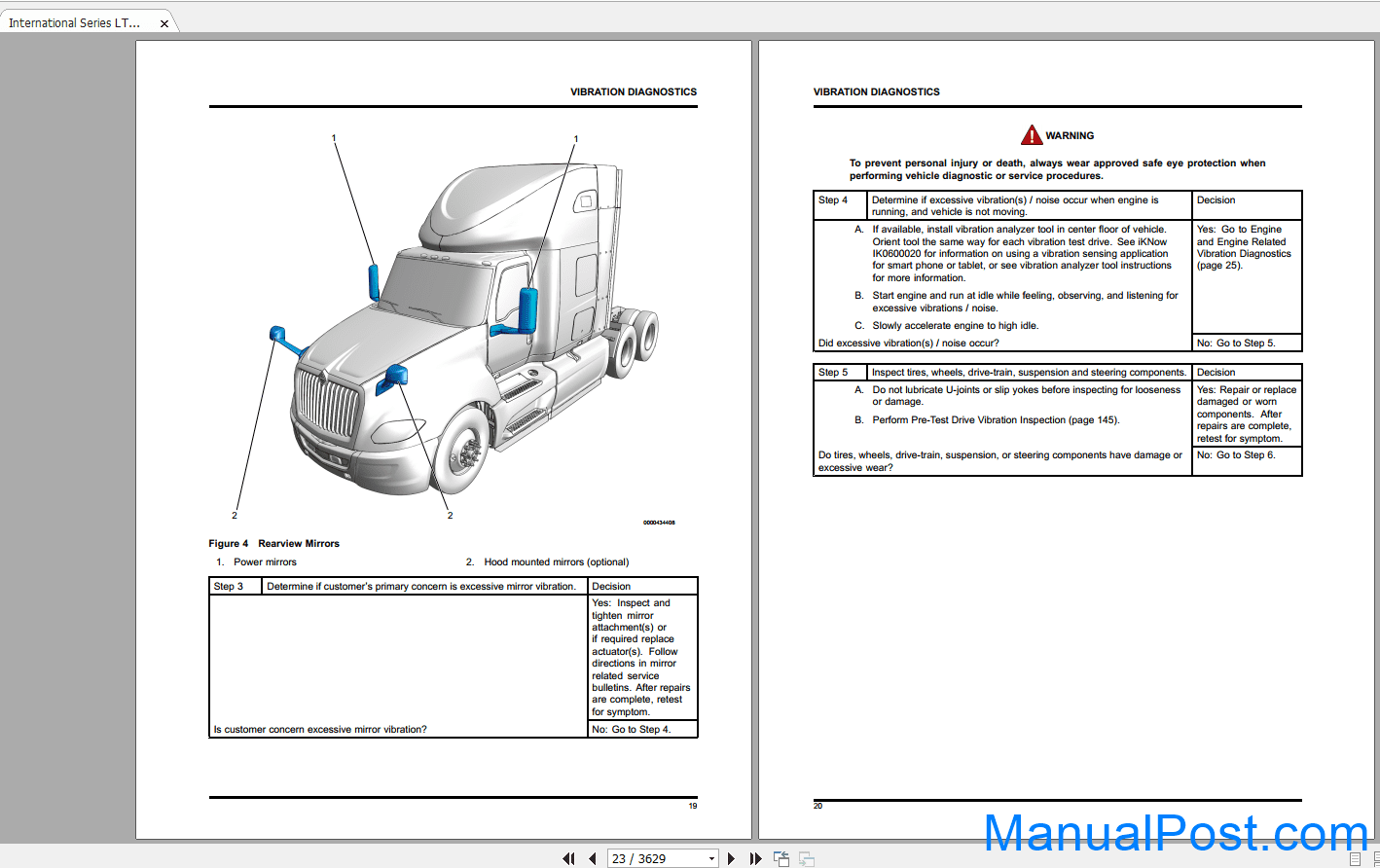The height and width of the screenshot is (868, 1380).
Task: Click 'Do not lubricate U-joints' instruction line
Action: coord(1027,395)
